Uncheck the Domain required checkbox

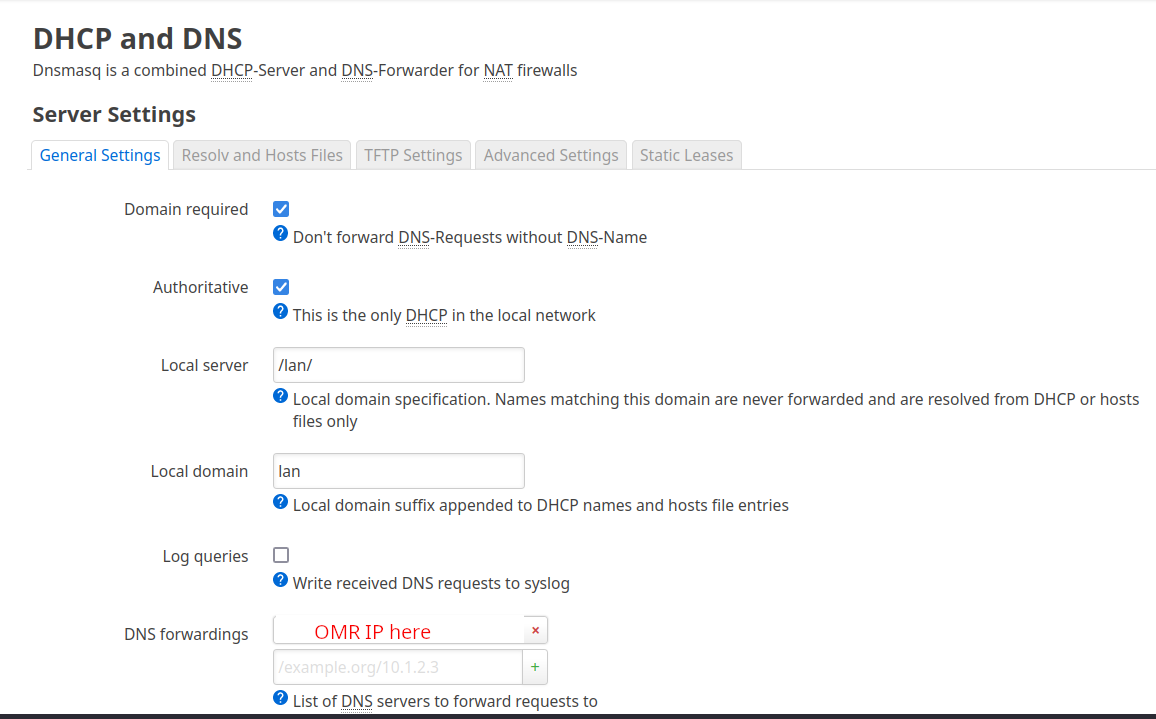pos(281,209)
